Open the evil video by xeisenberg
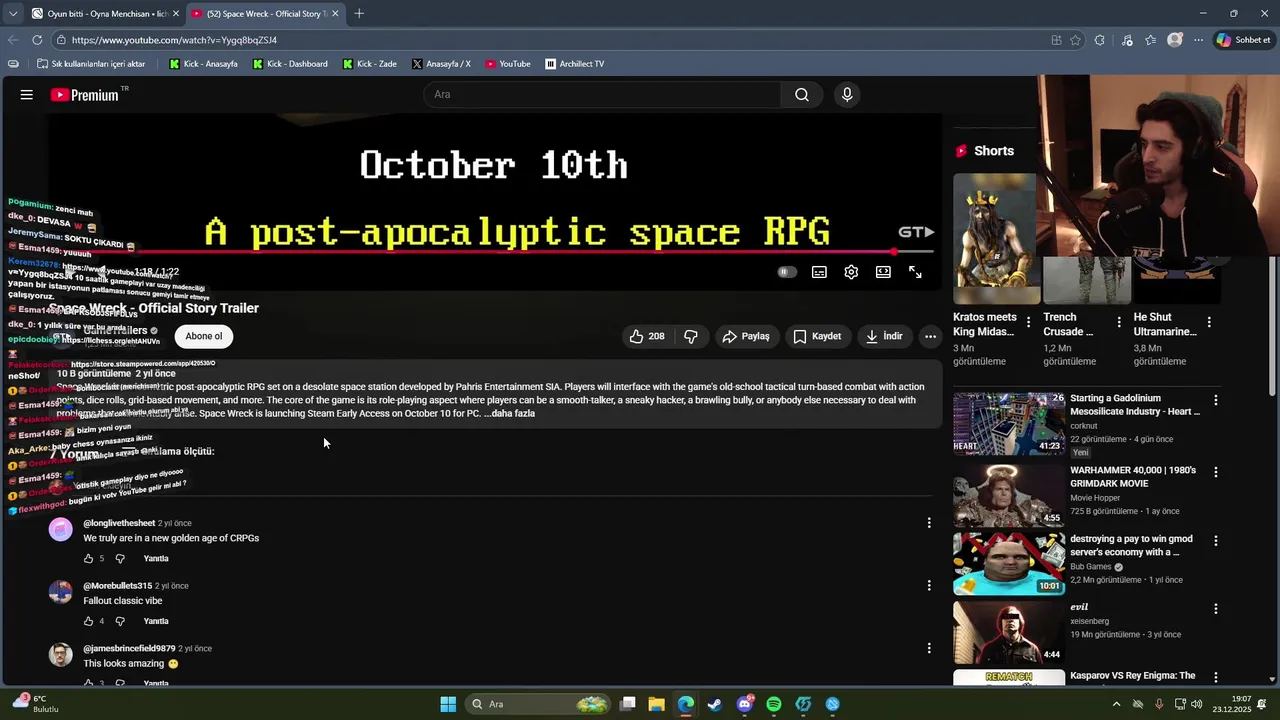The height and width of the screenshot is (720, 1280). click(x=1009, y=632)
